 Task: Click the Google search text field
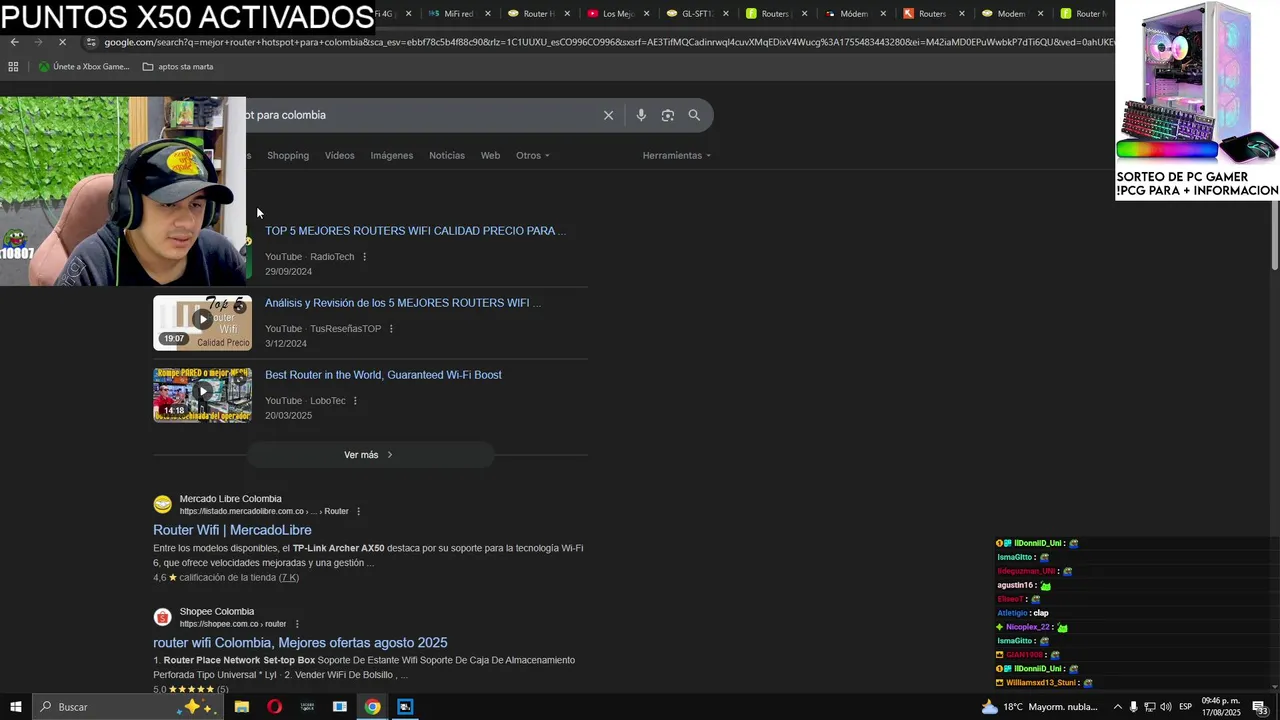[x=420, y=115]
